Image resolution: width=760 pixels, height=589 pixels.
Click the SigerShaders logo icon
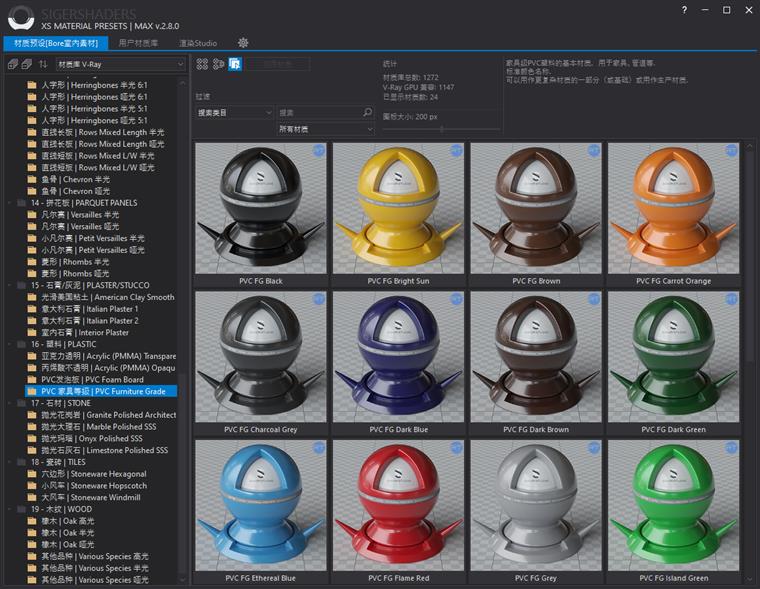21,17
